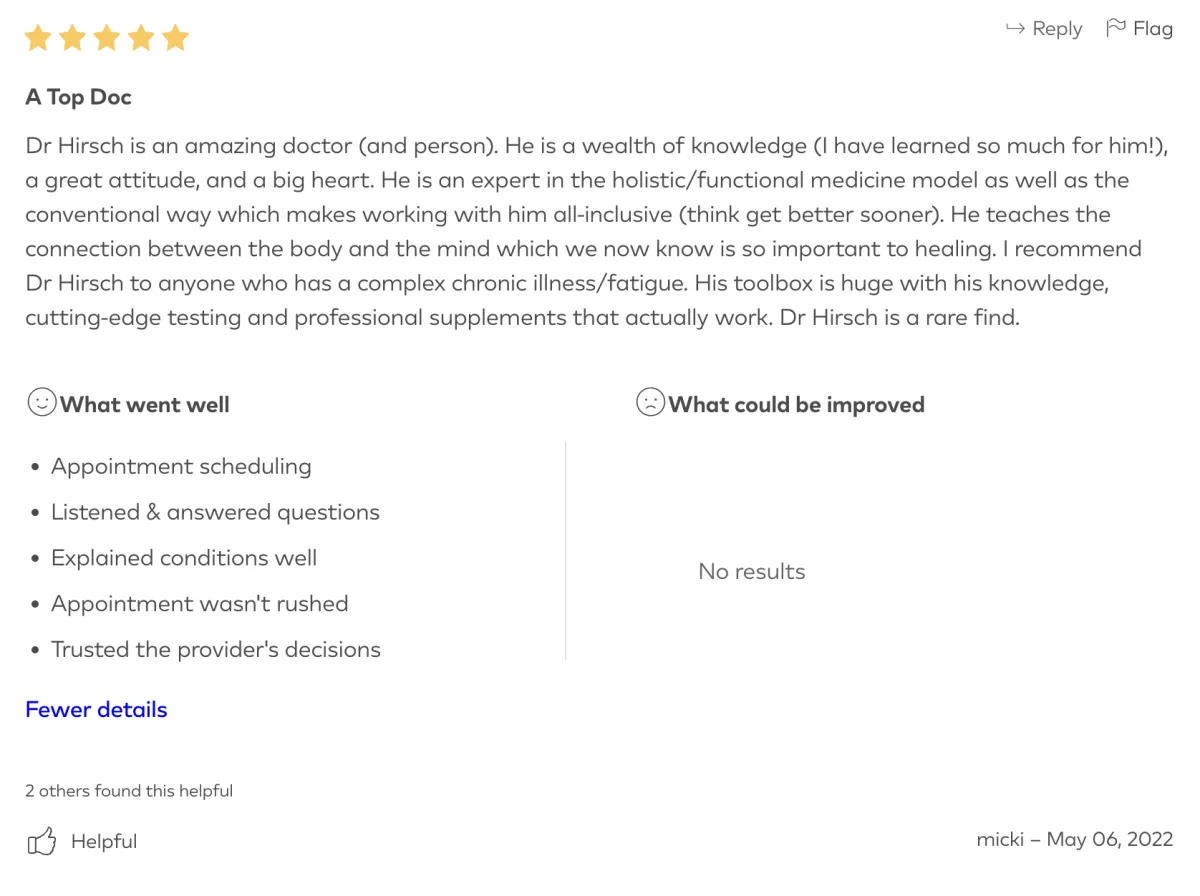
Task: Click the 'No results' text
Action: tap(752, 572)
